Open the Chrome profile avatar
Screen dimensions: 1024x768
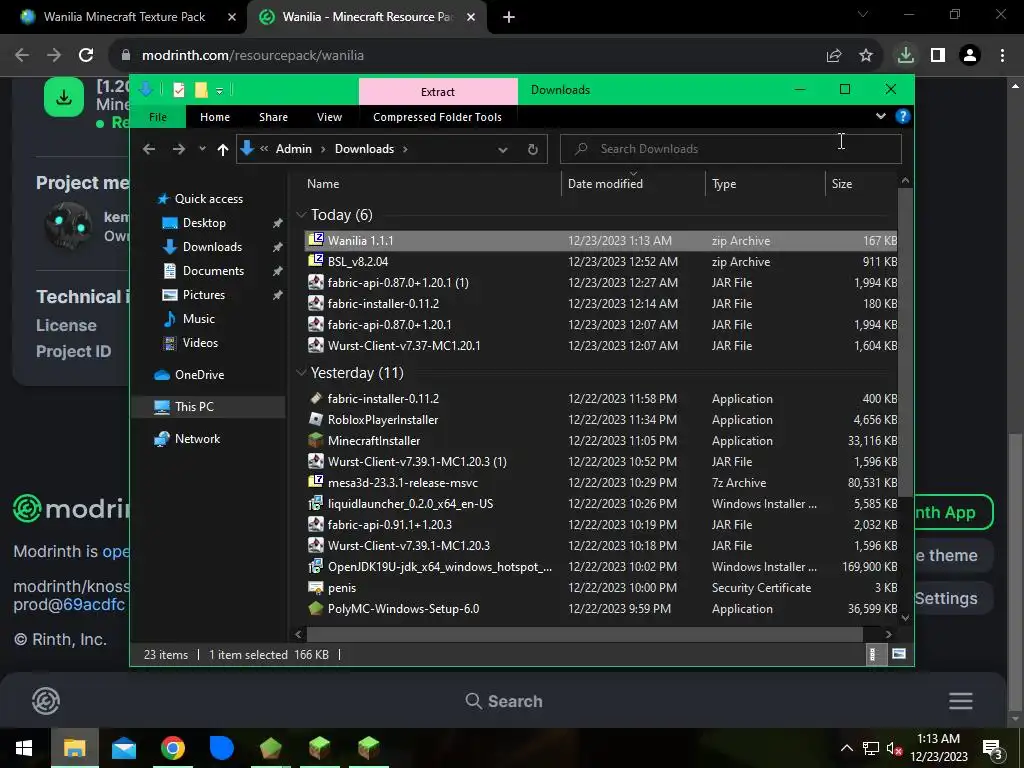pyautogui.click(x=970, y=56)
